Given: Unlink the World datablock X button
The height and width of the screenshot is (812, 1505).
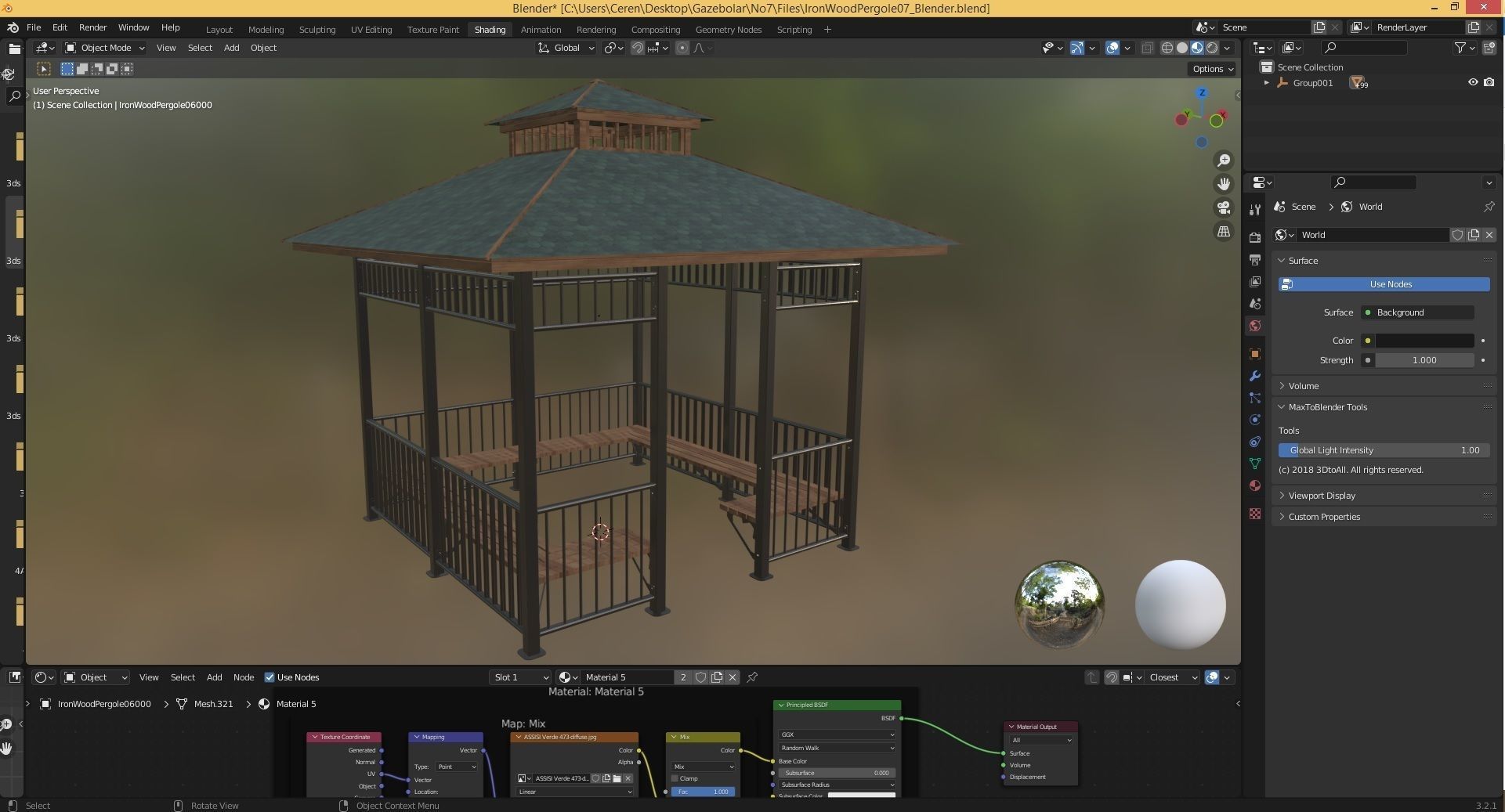Looking at the screenshot, I should (x=1489, y=235).
